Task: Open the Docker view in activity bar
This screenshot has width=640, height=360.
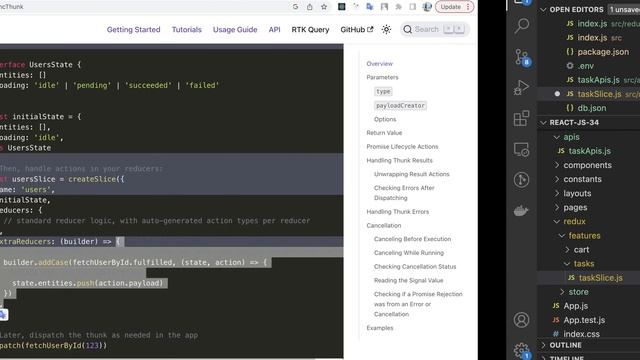Action: click(522, 211)
